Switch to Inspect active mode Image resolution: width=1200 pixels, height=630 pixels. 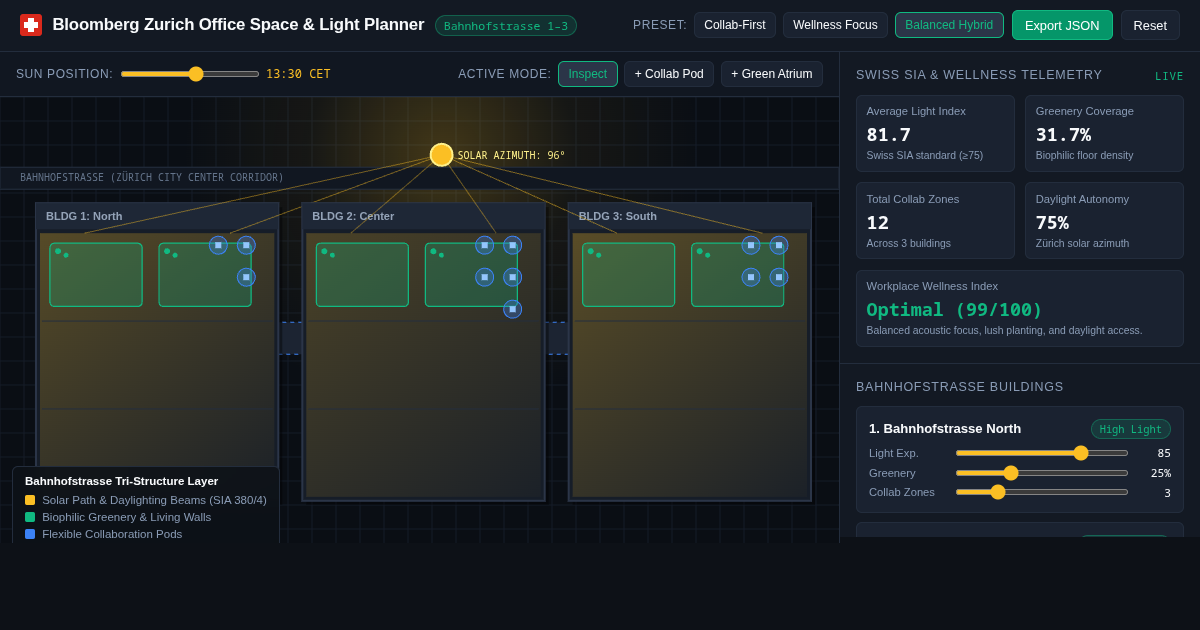(588, 74)
